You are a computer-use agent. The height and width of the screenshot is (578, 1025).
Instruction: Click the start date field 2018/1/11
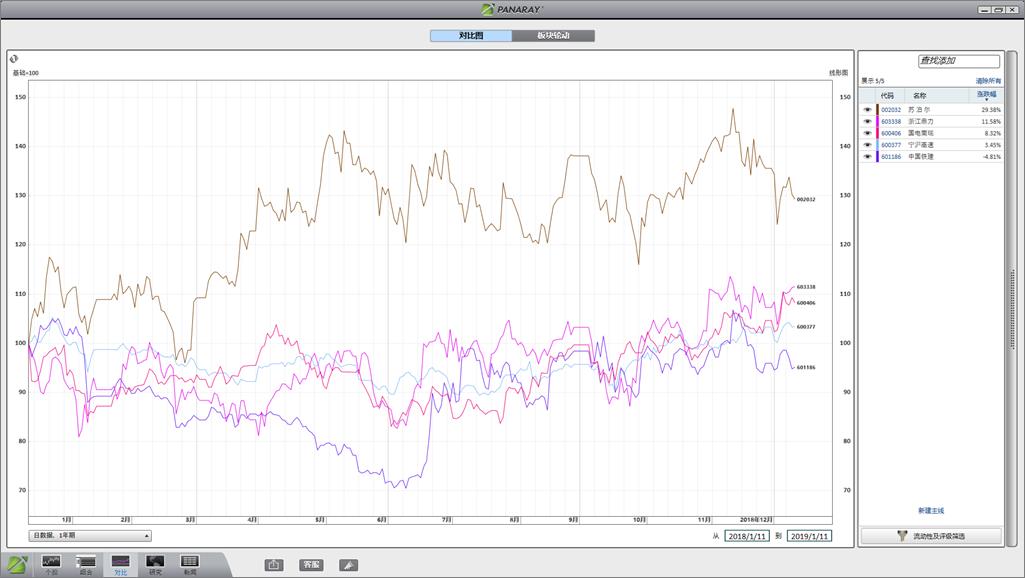[x=747, y=536]
